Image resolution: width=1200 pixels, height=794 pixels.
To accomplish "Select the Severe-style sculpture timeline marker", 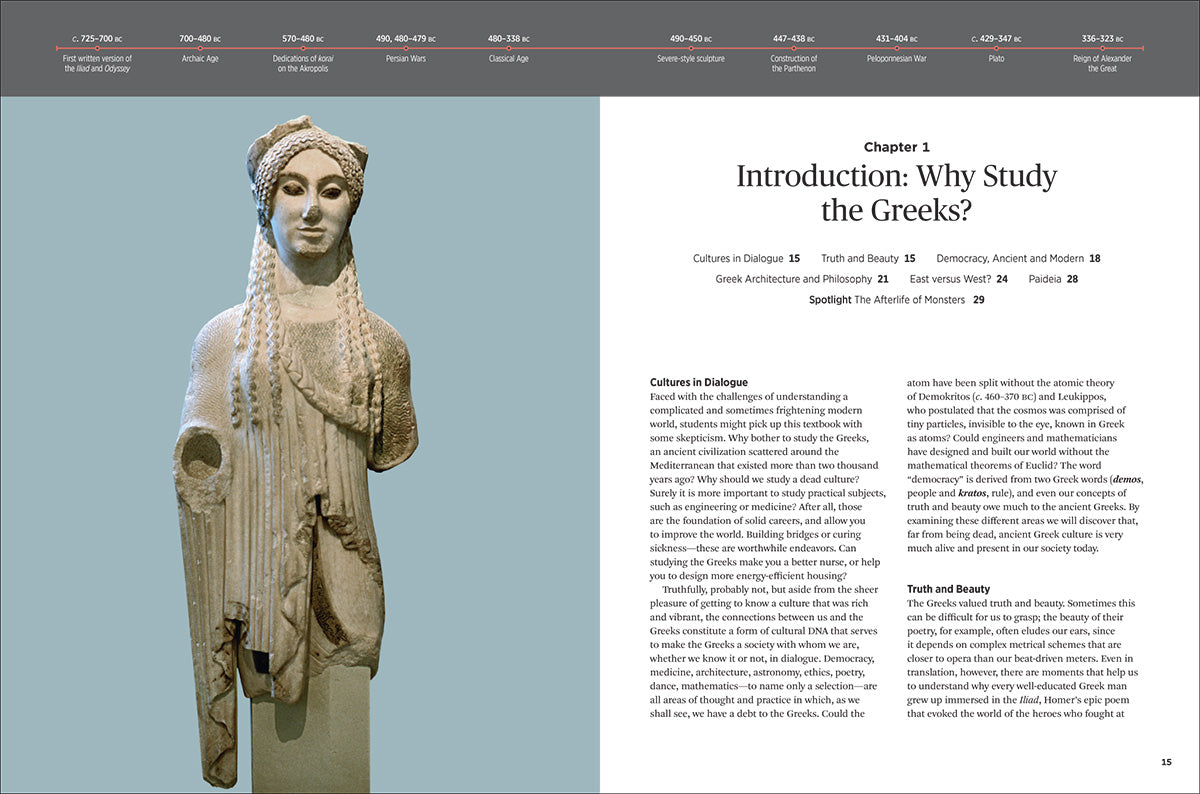I will [691, 48].
